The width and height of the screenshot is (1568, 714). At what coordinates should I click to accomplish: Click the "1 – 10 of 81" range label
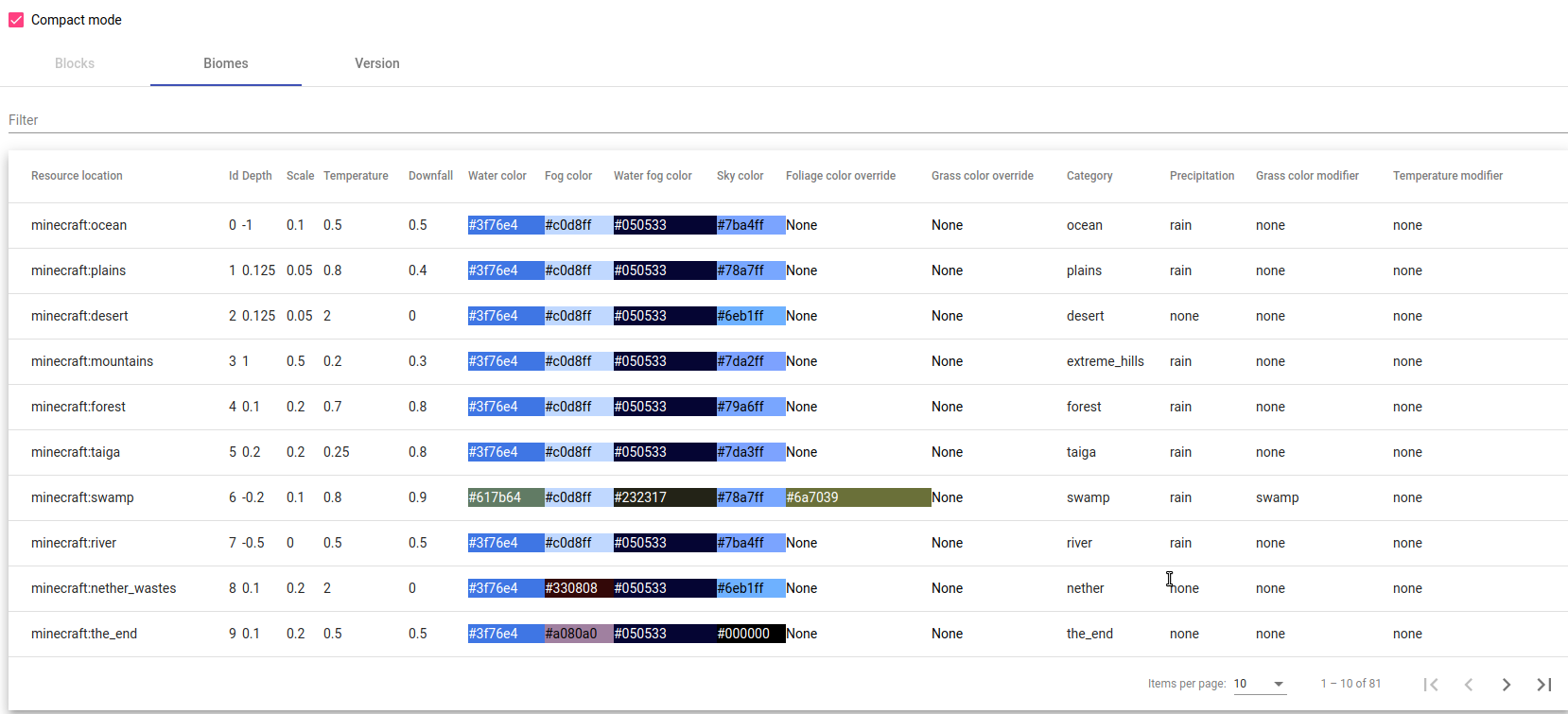[x=1350, y=684]
